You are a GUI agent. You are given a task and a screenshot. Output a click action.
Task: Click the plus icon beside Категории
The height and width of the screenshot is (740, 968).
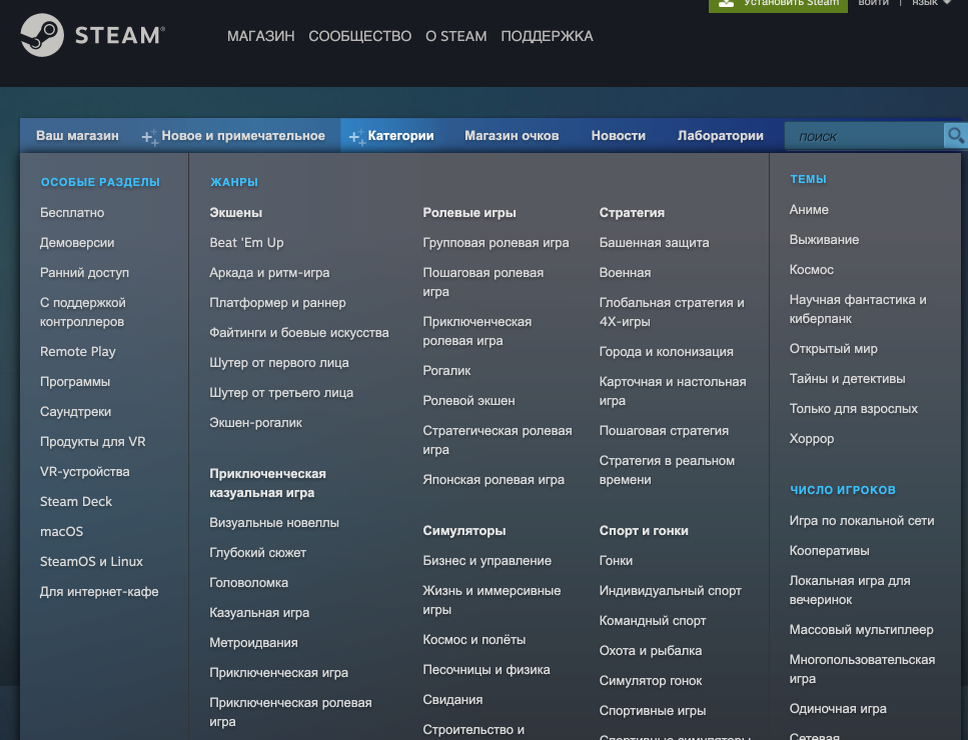pyautogui.click(x=357, y=137)
